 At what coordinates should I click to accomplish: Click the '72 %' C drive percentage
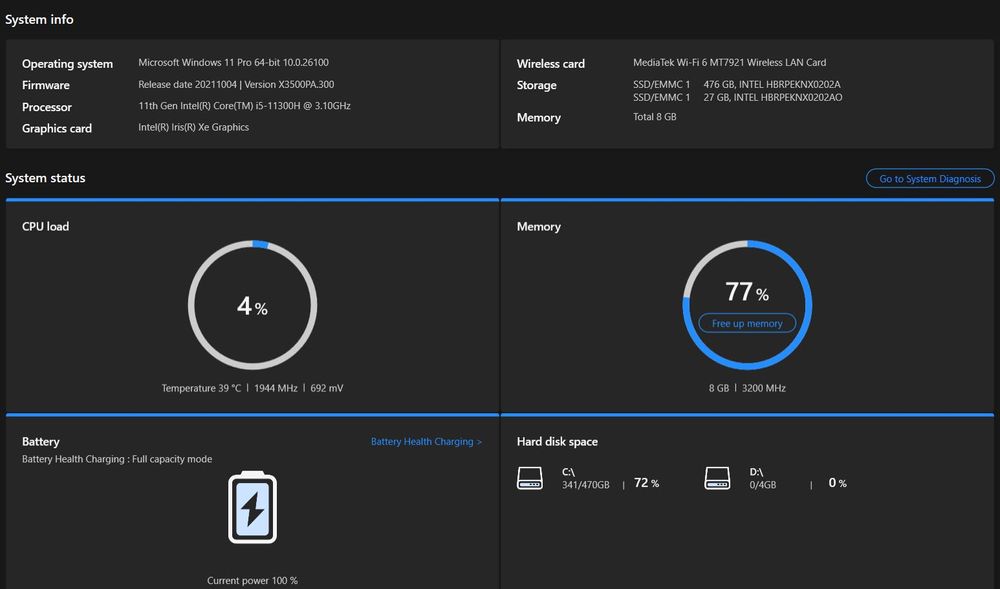pyautogui.click(x=646, y=483)
